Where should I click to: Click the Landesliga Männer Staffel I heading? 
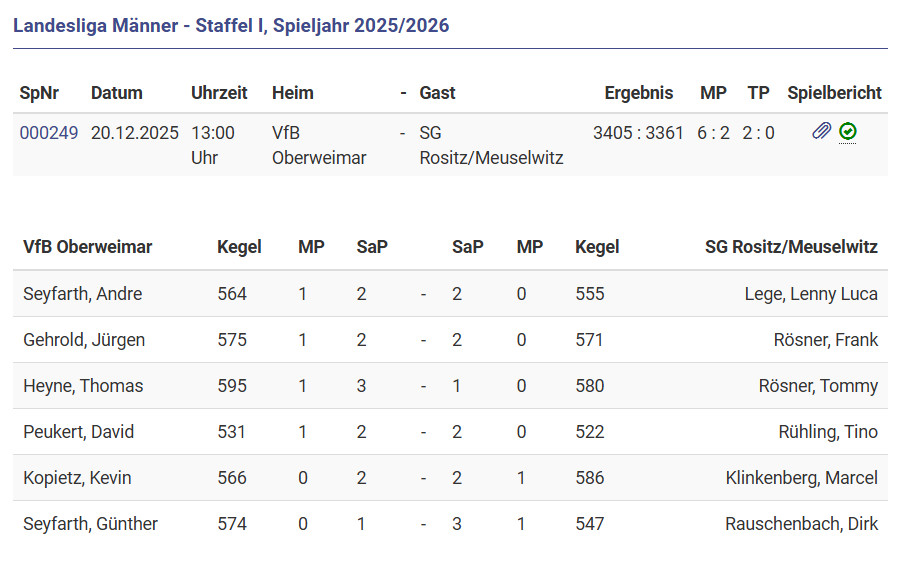click(x=231, y=26)
